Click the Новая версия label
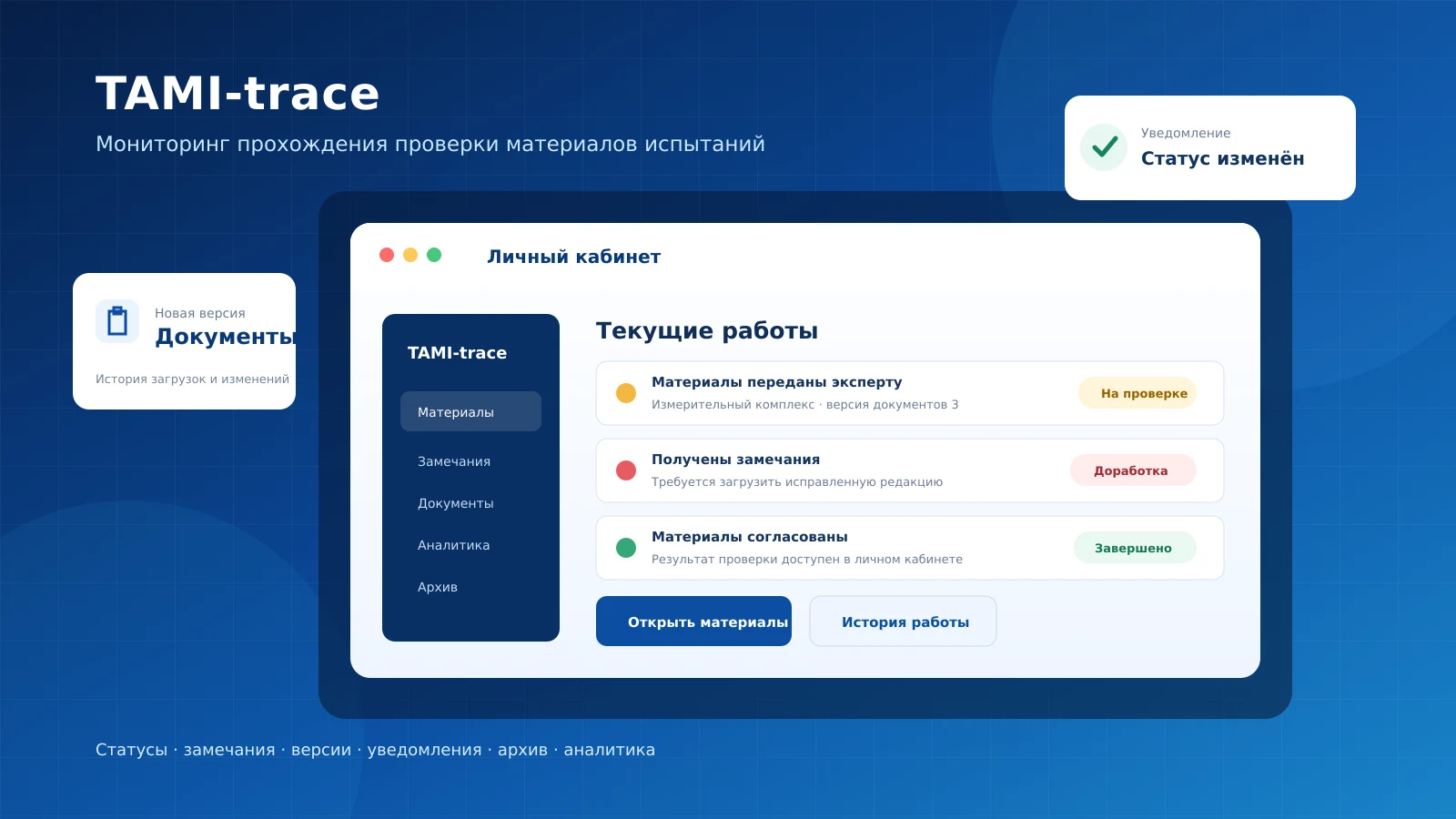This screenshot has height=819, width=1456. click(x=200, y=313)
